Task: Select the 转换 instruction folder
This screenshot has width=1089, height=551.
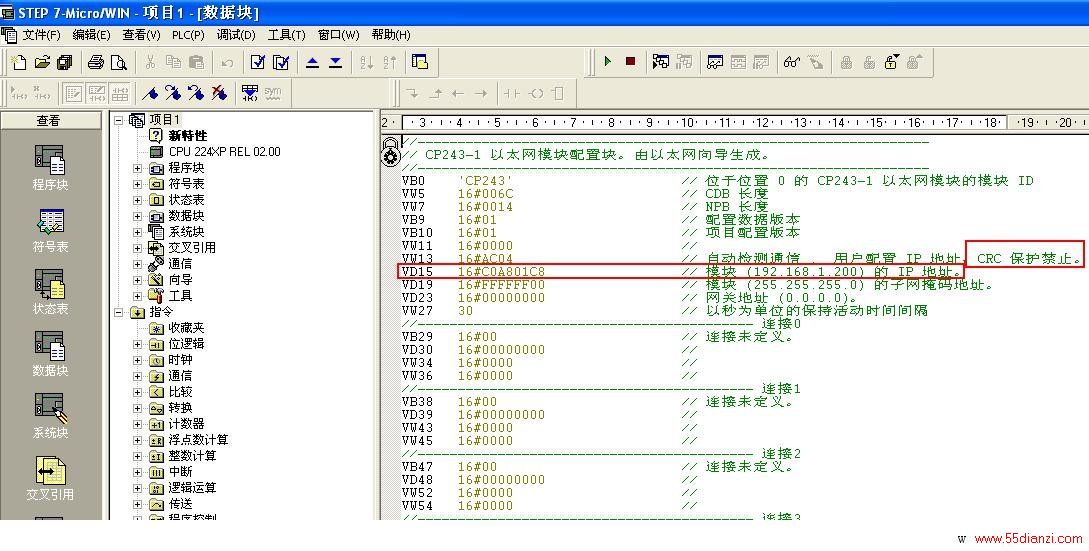Action: 180,408
